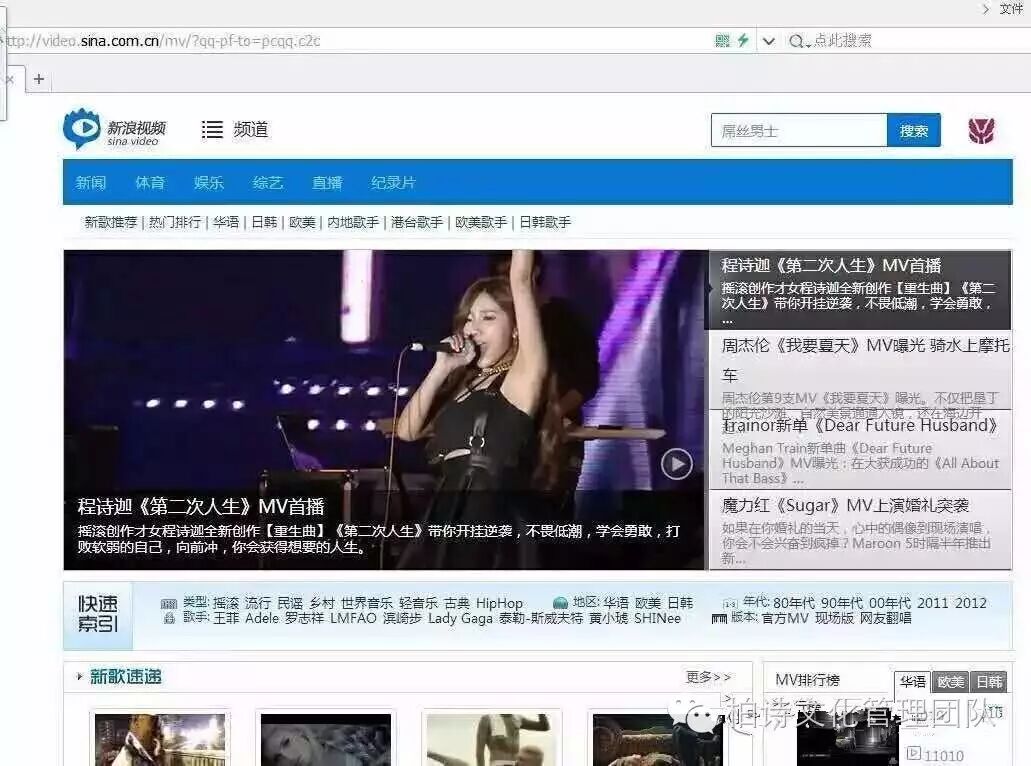Filter by 官方MV version
This screenshot has width=1031, height=766.
tap(785, 618)
